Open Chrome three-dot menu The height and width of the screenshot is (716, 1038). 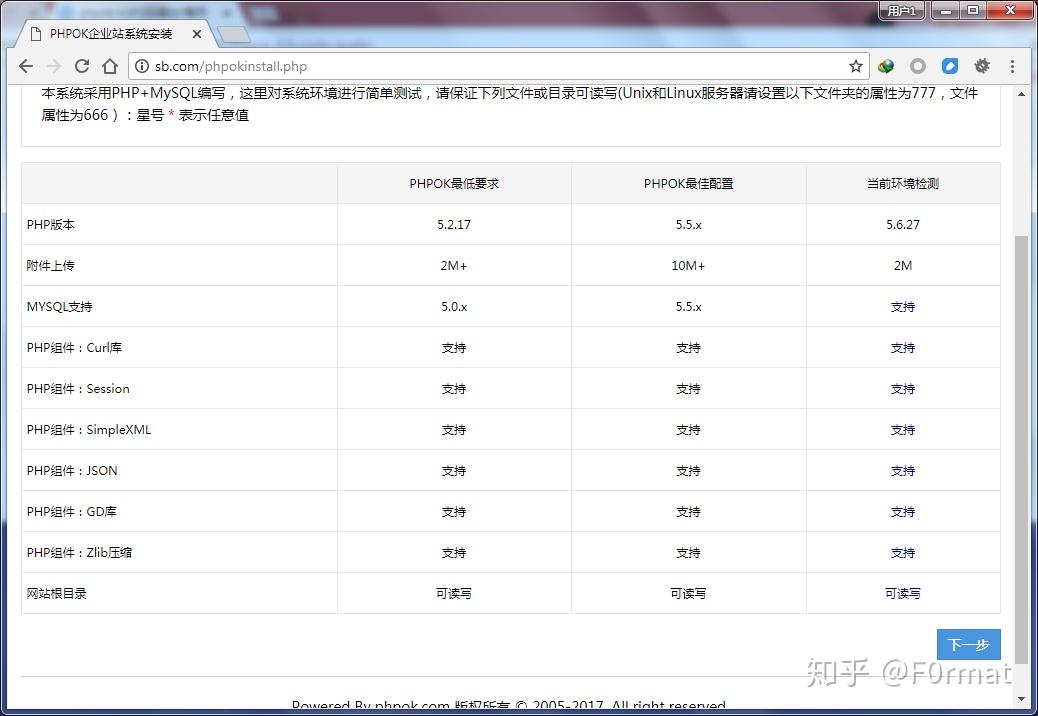click(x=1012, y=66)
